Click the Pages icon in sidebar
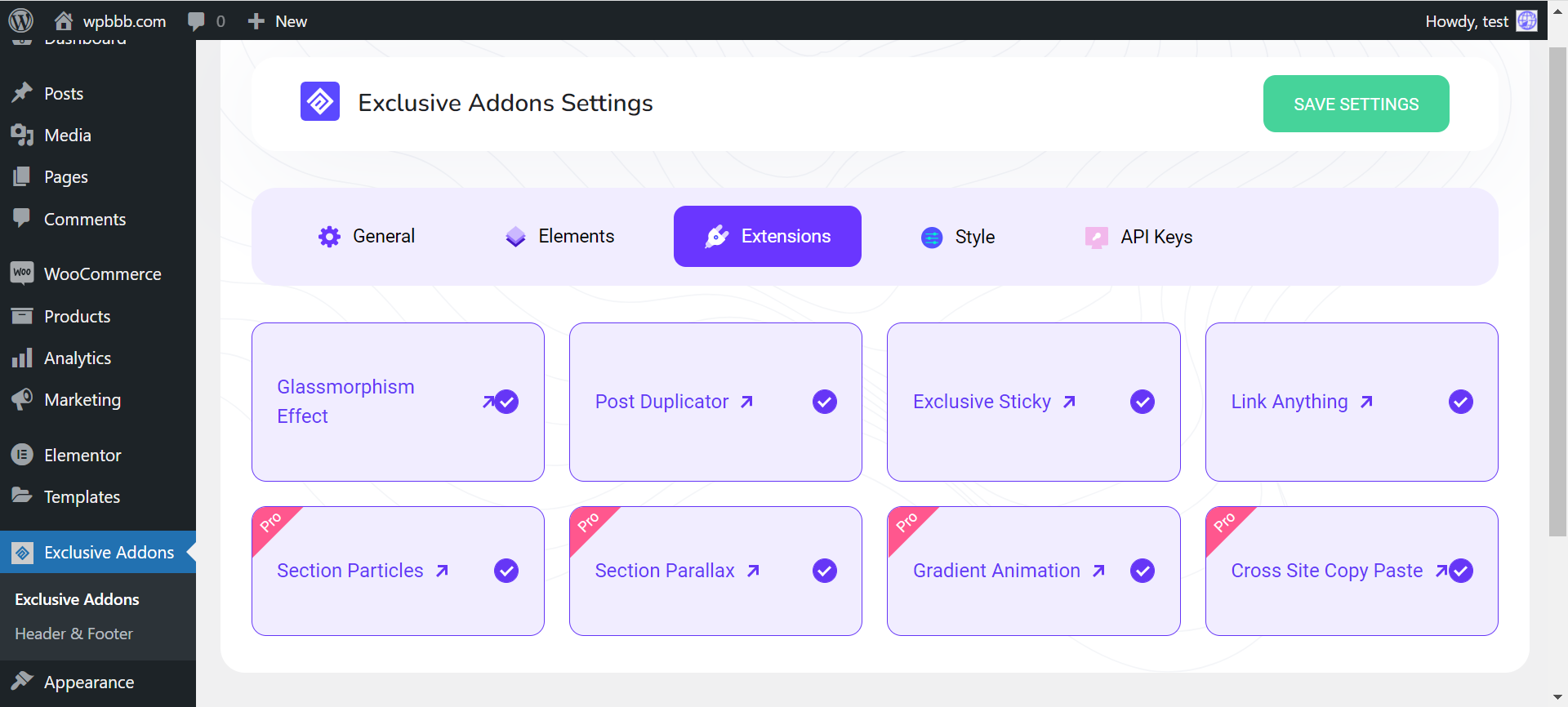Image resolution: width=1568 pixels, height=707 pixels. click(22, 176)
